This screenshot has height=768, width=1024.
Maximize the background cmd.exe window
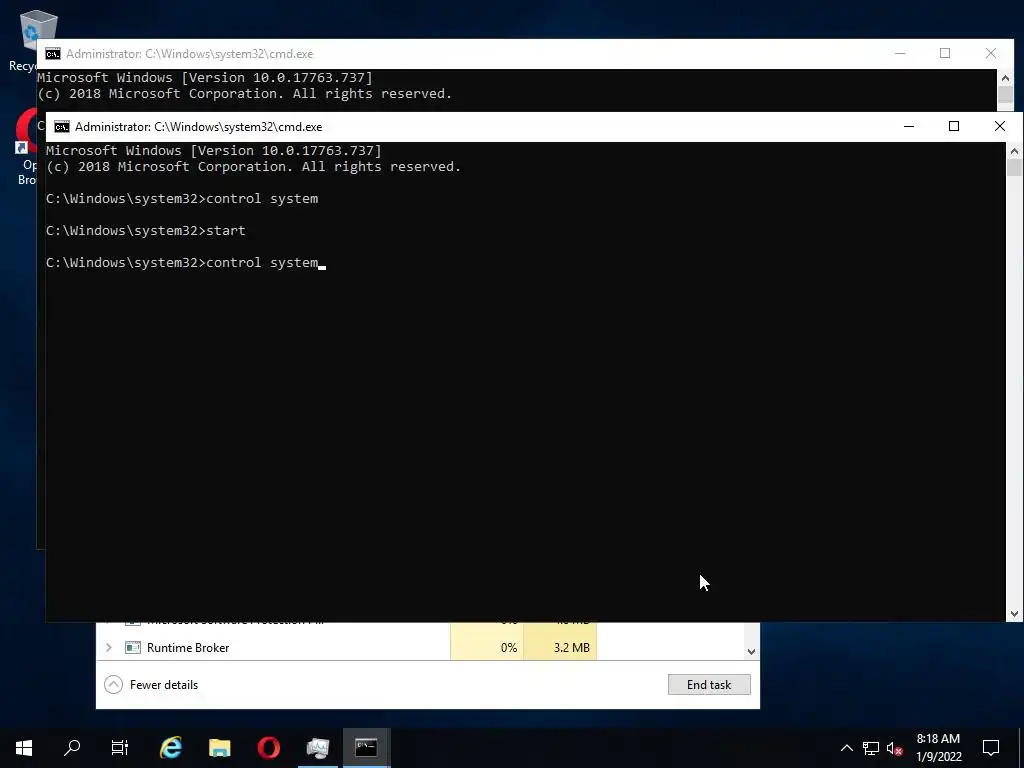(x=945, y=54)
